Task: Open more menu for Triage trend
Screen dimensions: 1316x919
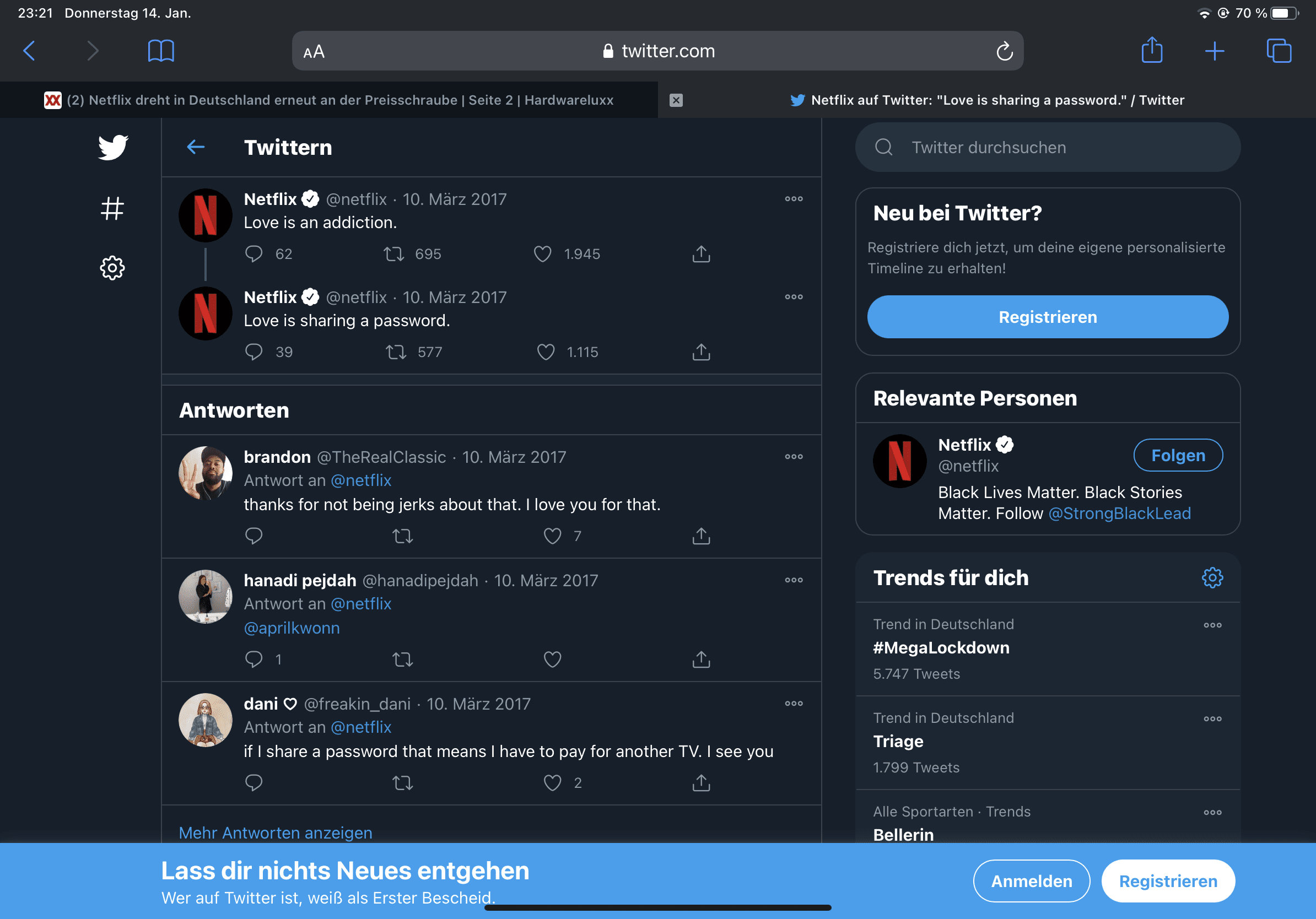Action: point(1212,718)
